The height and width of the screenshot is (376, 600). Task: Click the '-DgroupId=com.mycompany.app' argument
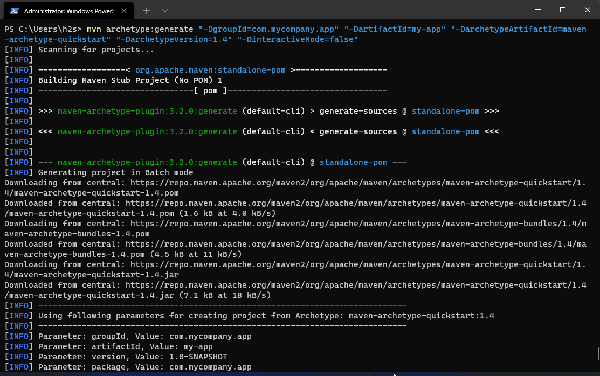tap(268, 29)
